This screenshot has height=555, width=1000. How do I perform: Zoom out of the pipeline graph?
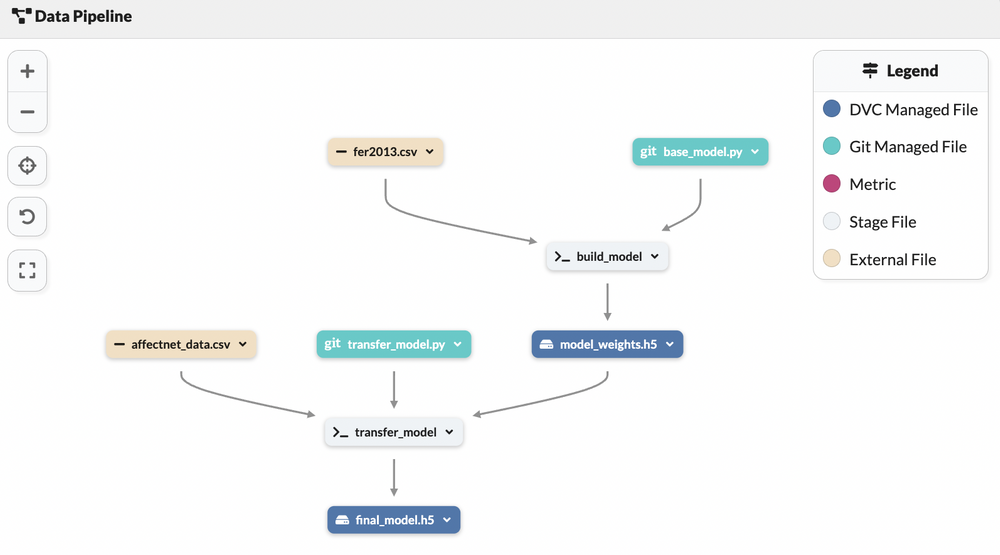(27, 112)
